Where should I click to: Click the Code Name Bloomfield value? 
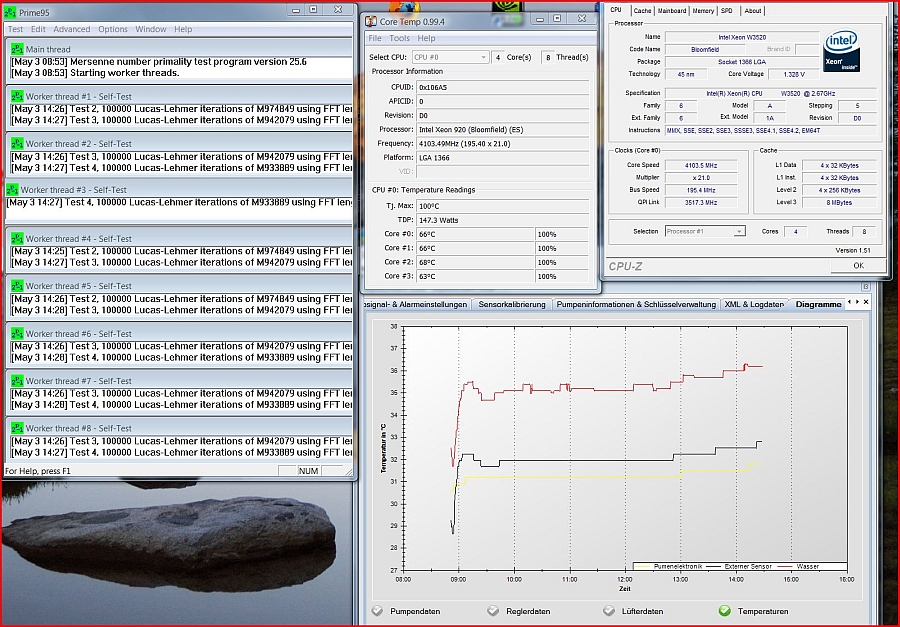(705, 49)
